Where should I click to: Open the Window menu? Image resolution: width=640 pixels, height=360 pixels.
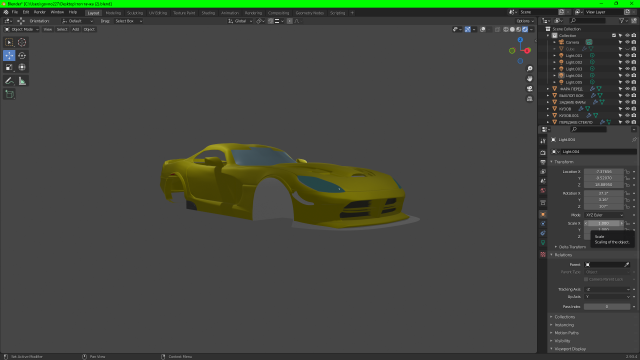point(57,12)
